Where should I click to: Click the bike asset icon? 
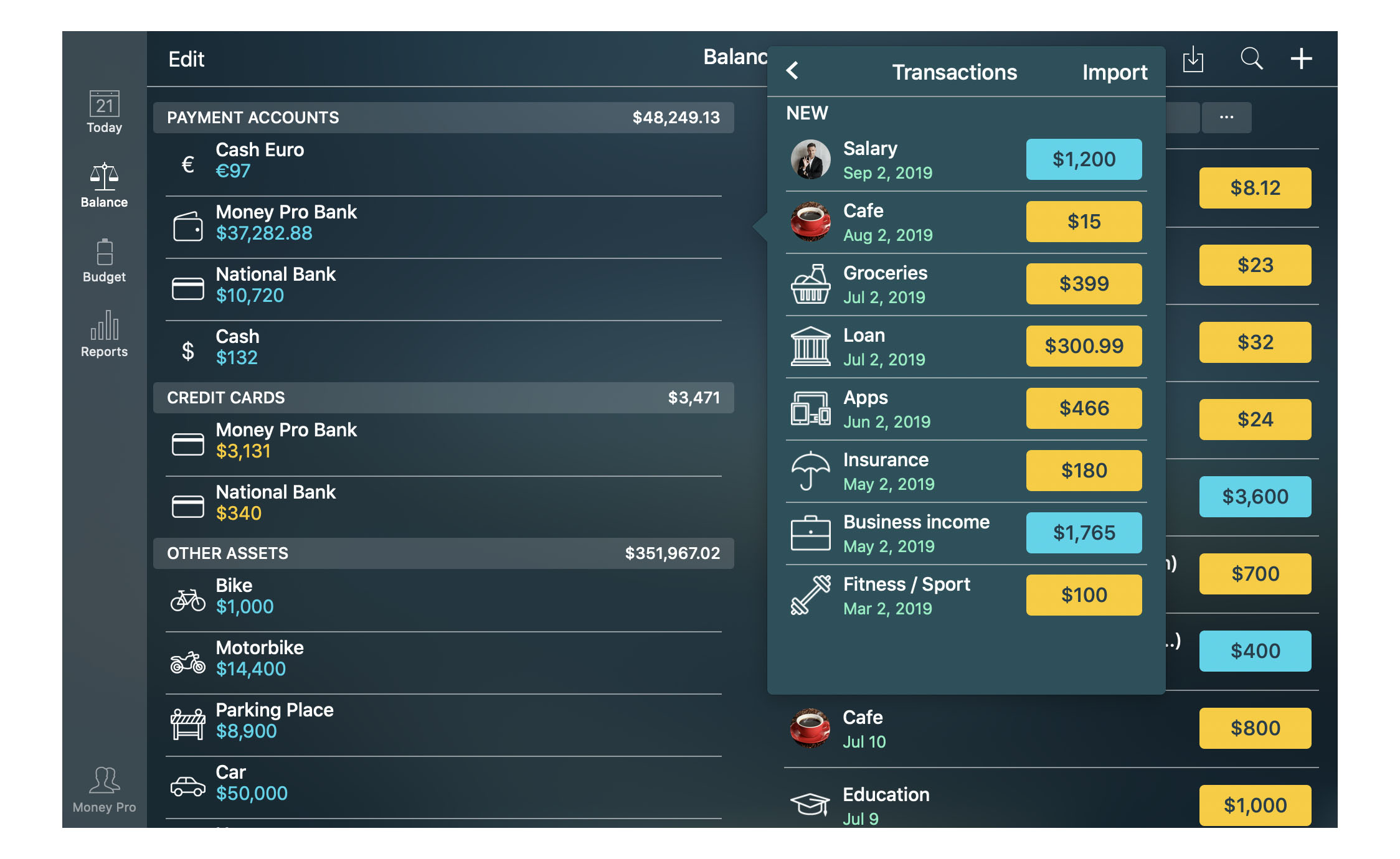click(x=187, y=596)
